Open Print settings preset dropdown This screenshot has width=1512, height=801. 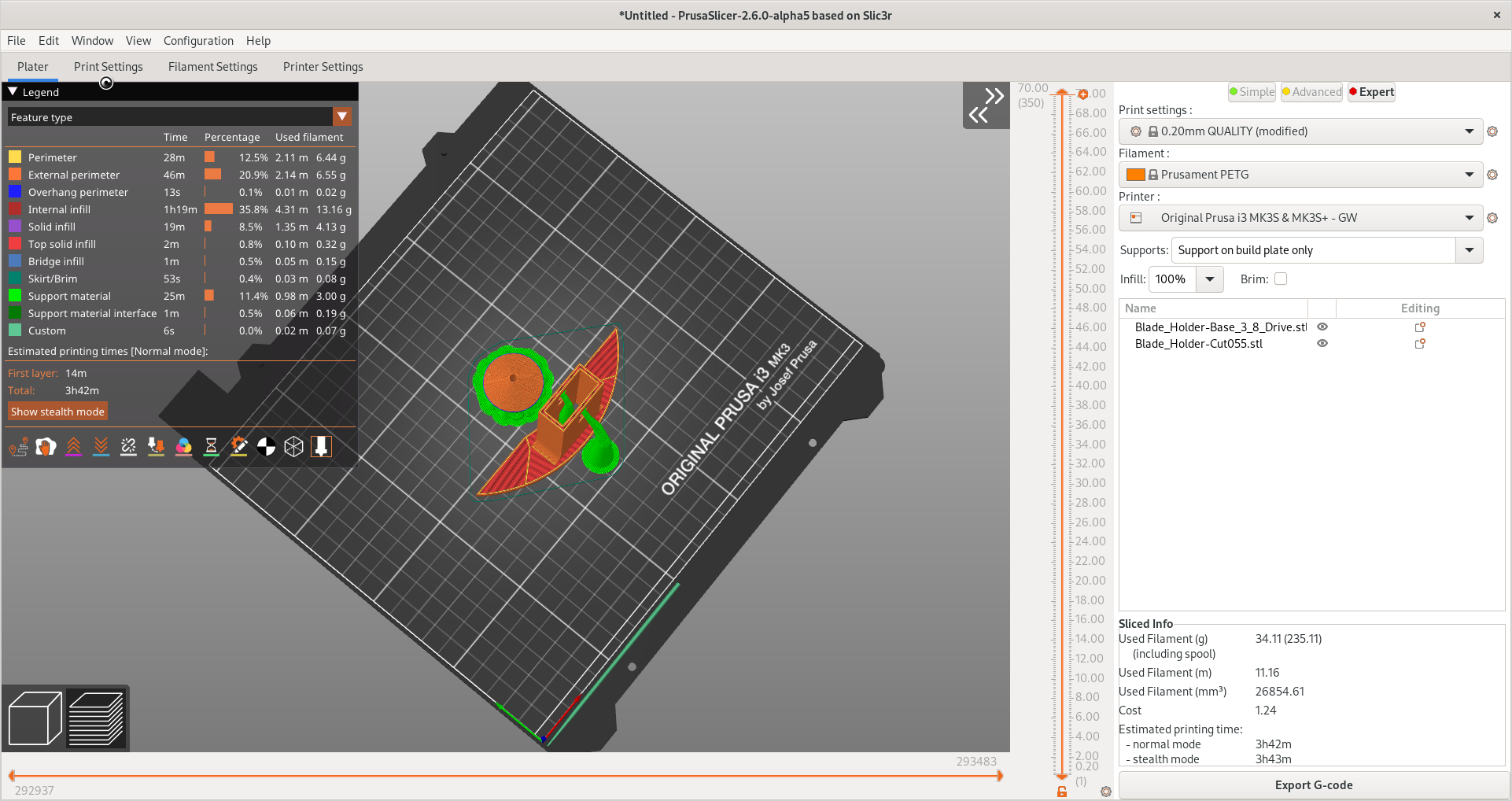click(1300, 131)
